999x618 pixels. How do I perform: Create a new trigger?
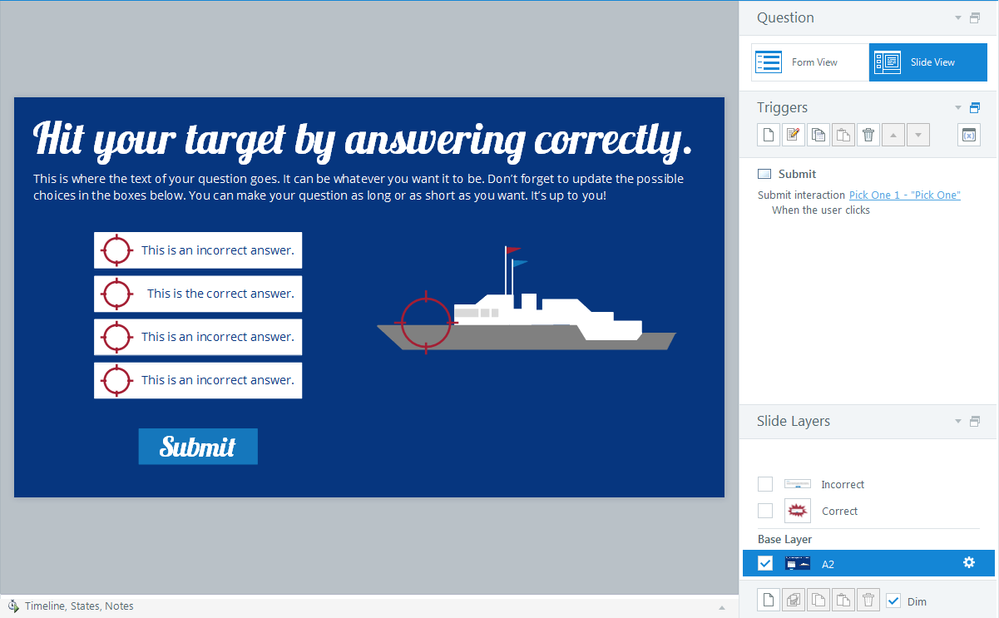[768, 135]
